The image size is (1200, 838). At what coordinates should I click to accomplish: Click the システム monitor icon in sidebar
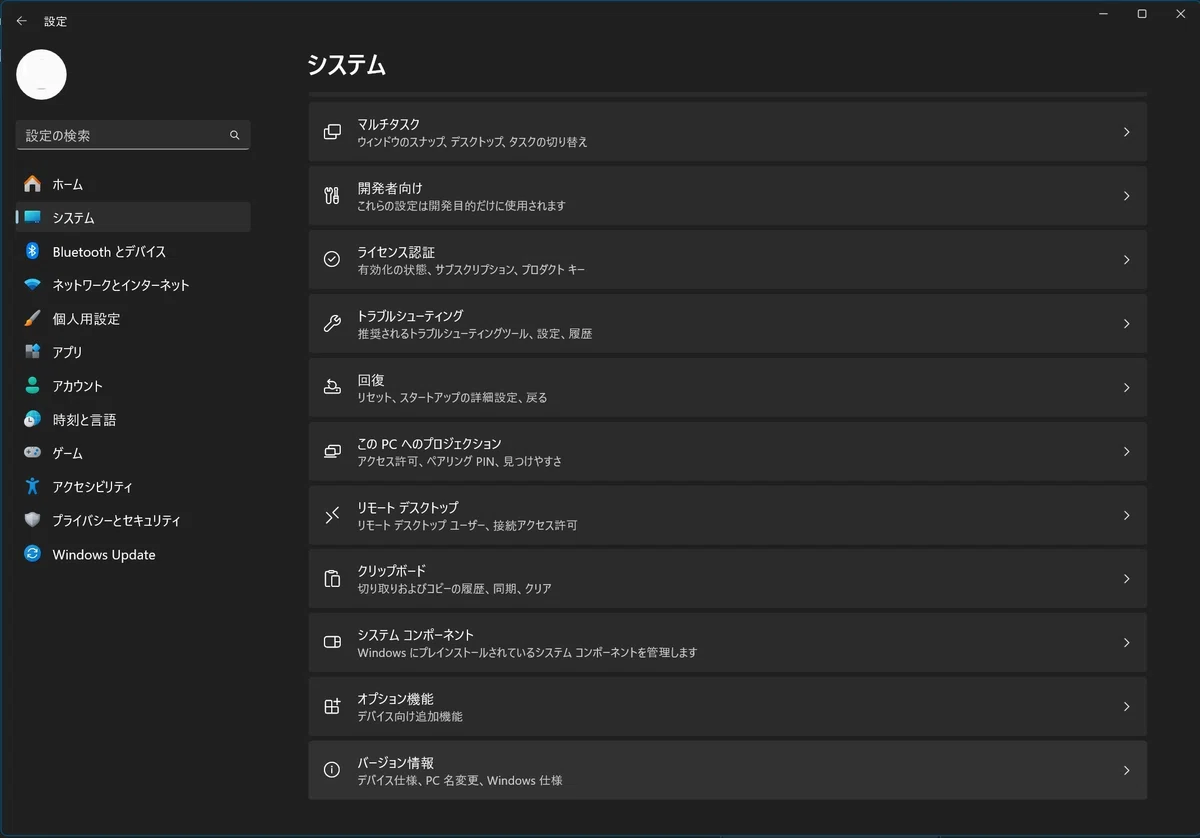click(x=33, y=217)
